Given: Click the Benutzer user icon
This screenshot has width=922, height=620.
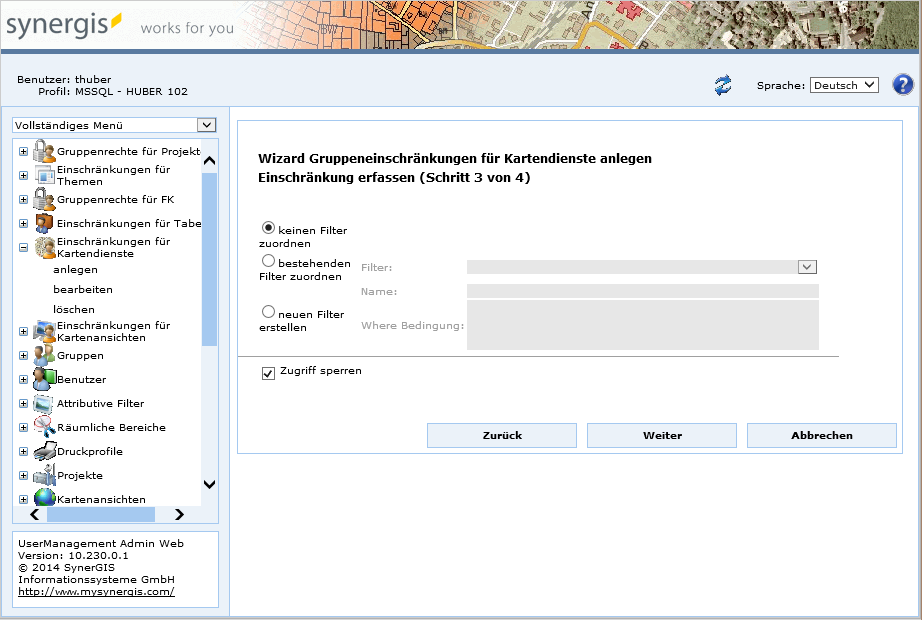Looking at the screenshot, I should 43,379.
